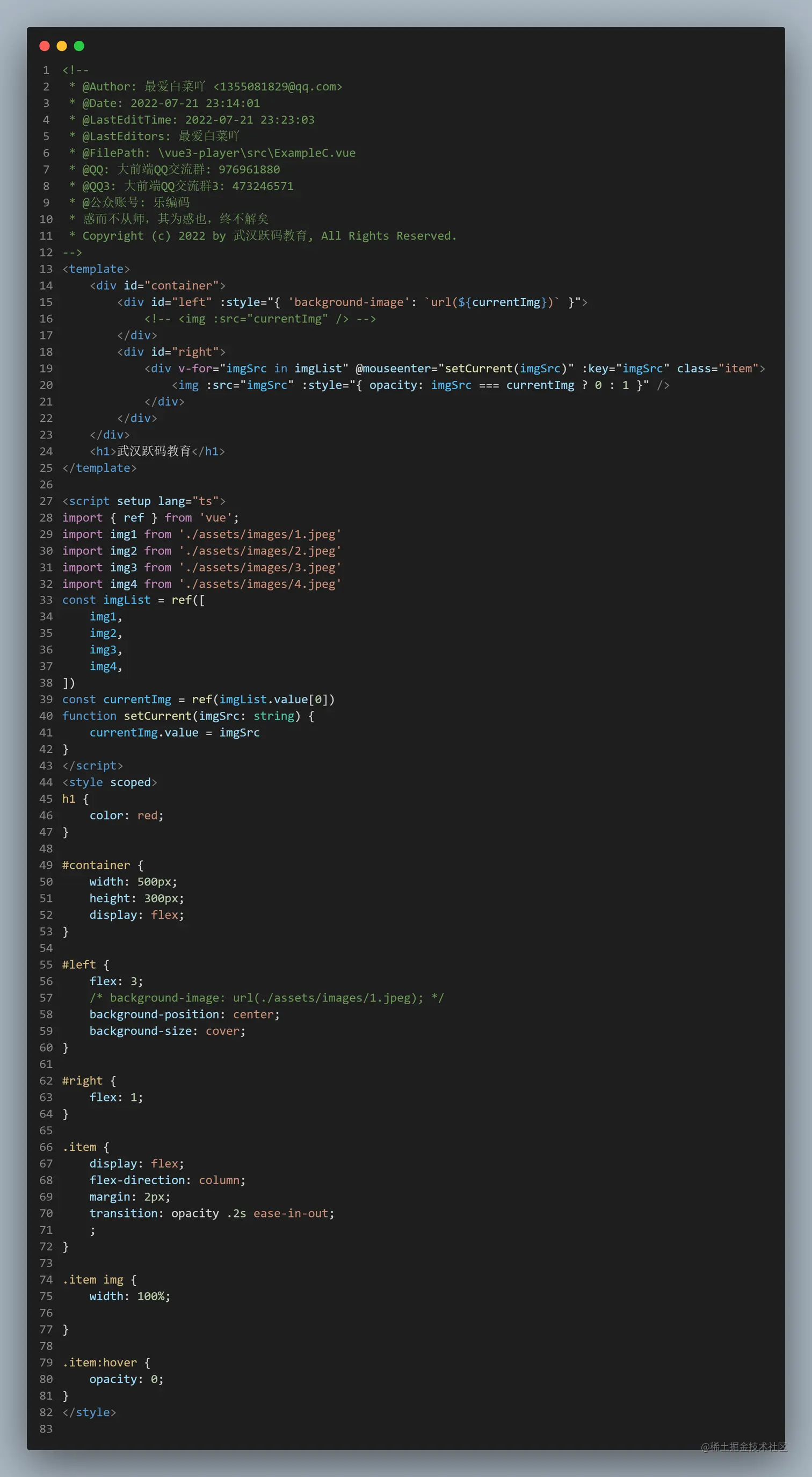Click the opening "<template>" tag
Screen dimensions: 812x1477
click(96, 269)
